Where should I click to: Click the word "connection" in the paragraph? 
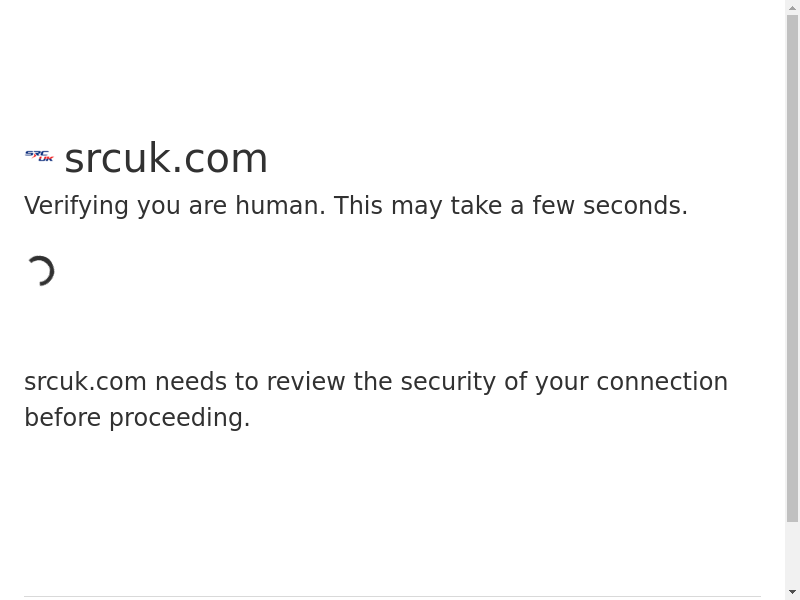662,382
